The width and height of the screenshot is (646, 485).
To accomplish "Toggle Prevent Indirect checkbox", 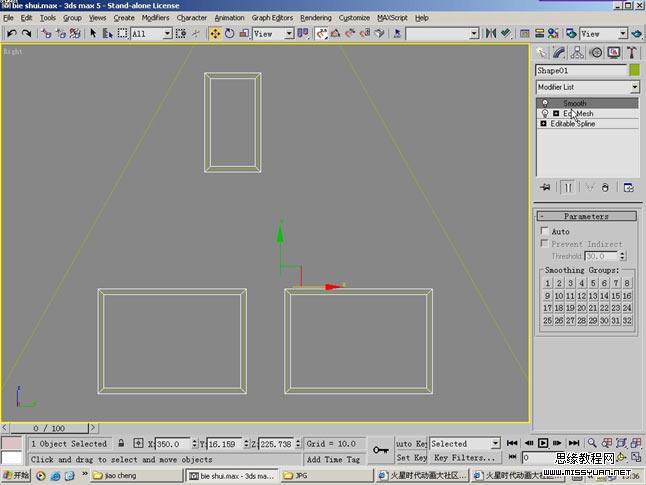I will click(545, 243).
